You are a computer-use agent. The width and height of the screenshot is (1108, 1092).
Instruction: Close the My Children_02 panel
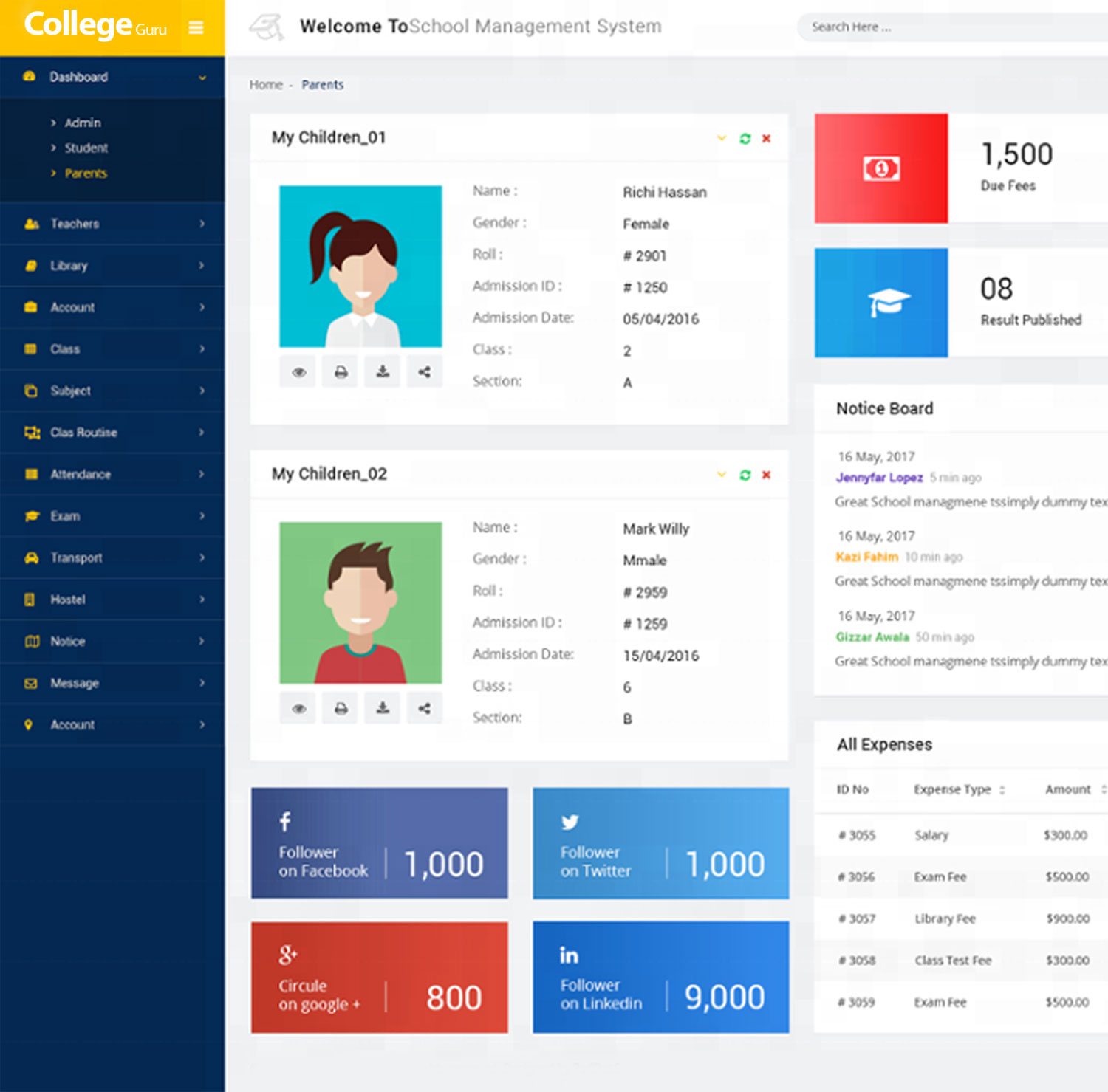[x=766, y=475]
